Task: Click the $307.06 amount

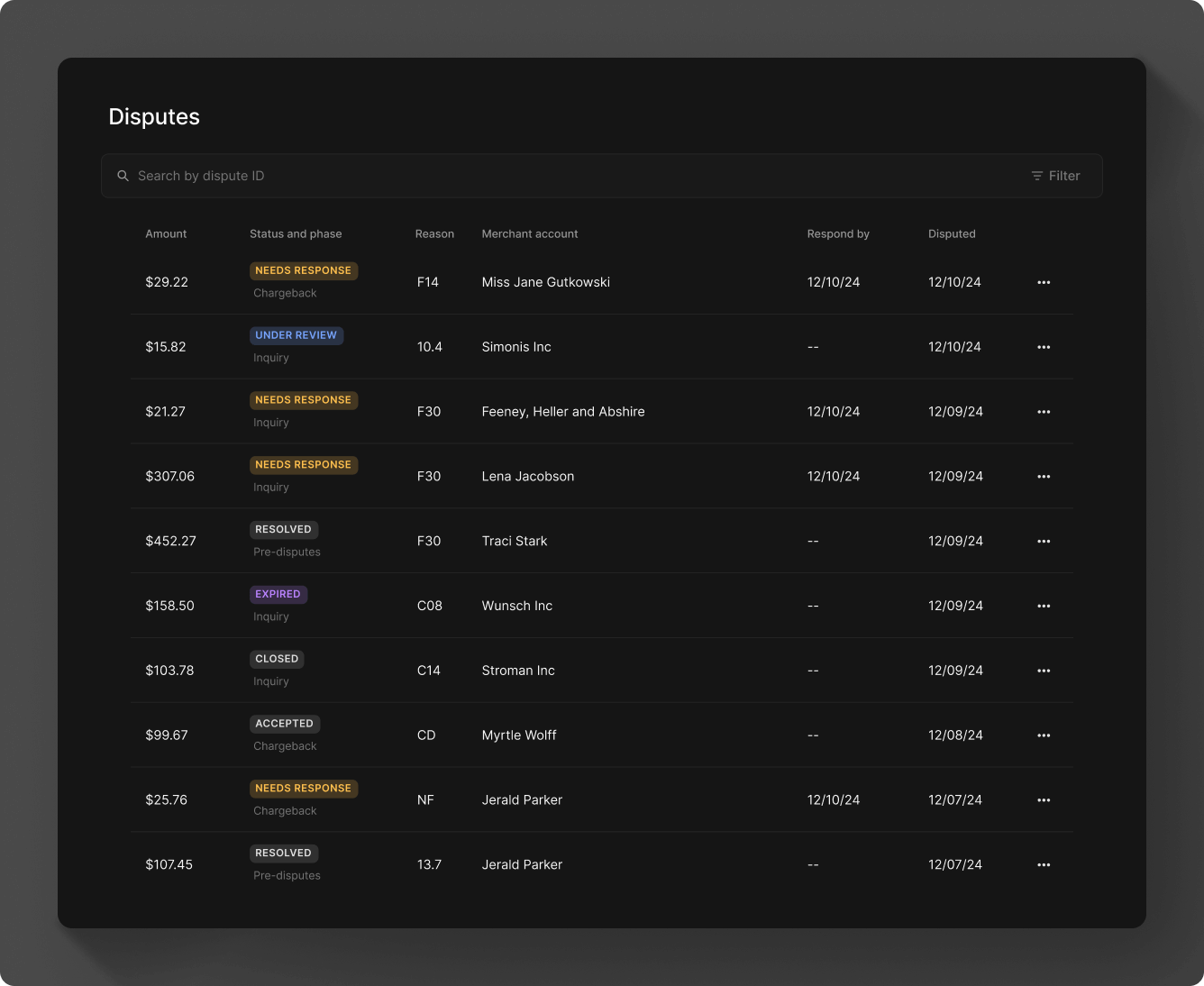Action: point(170,477)
